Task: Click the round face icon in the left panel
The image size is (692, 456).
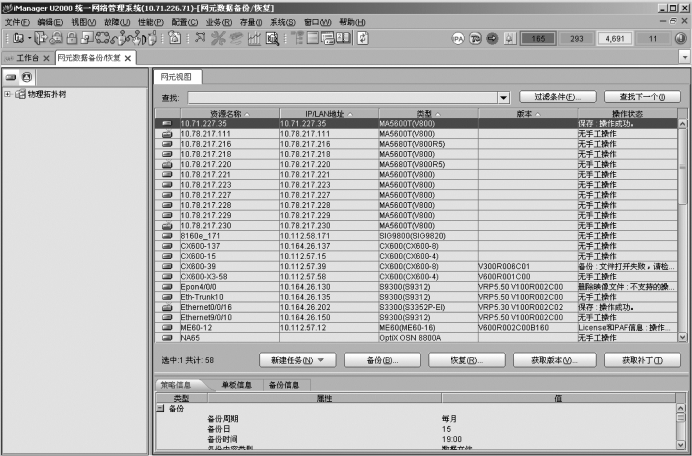Action: coord(27,77)
